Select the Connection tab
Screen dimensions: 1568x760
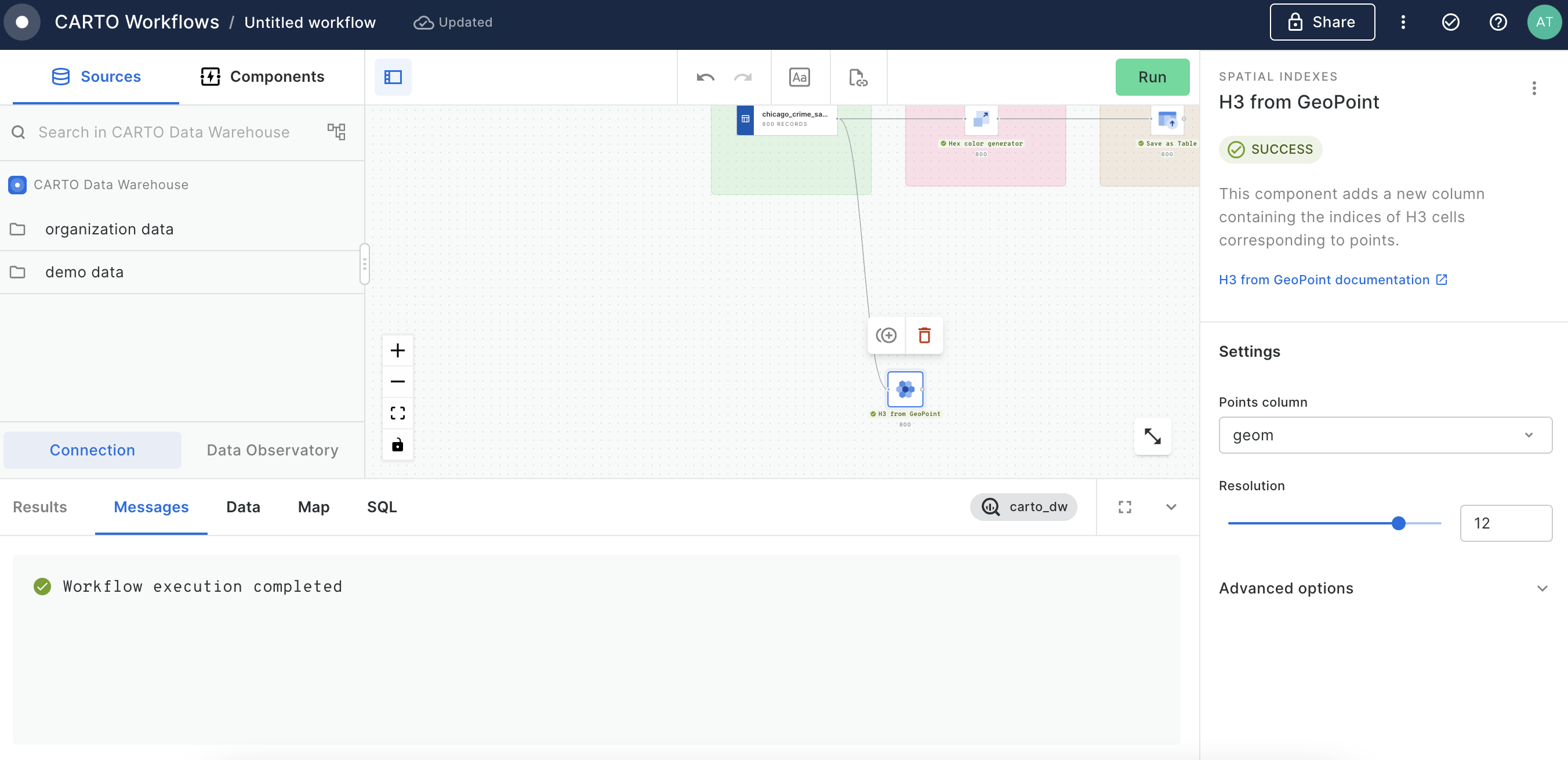(93, 450)
